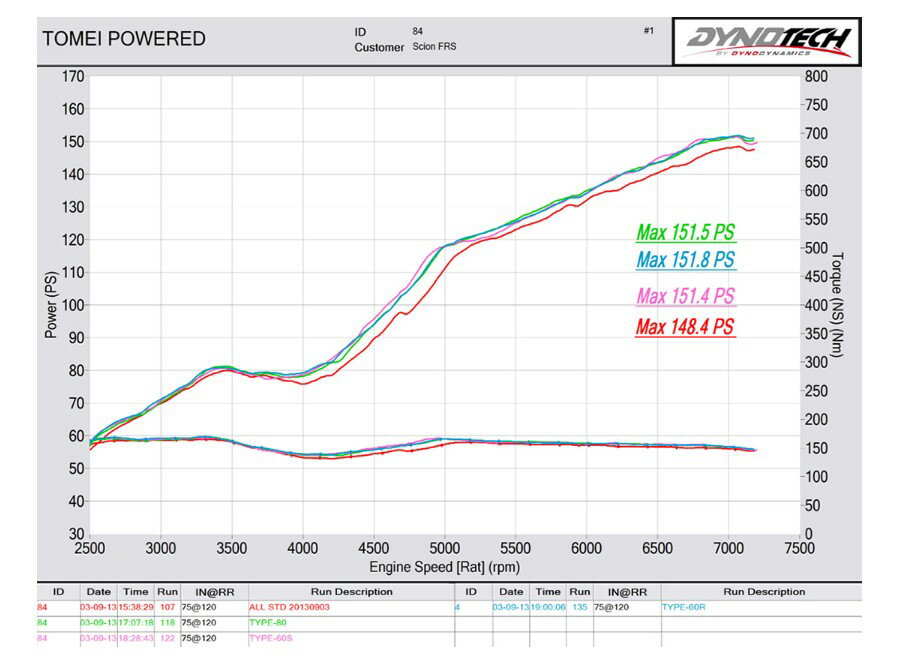Viewport: 902px width, 659px height.
Task: Click the DYNOTECH logo
Action: pos(767,41)
